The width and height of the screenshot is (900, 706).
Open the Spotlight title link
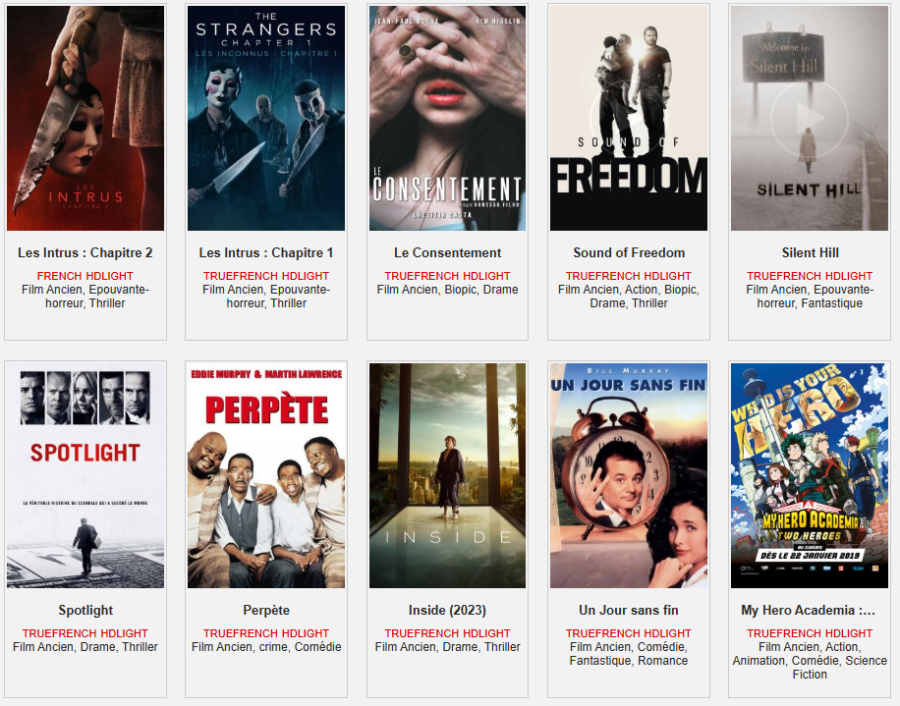pos(86,610)
